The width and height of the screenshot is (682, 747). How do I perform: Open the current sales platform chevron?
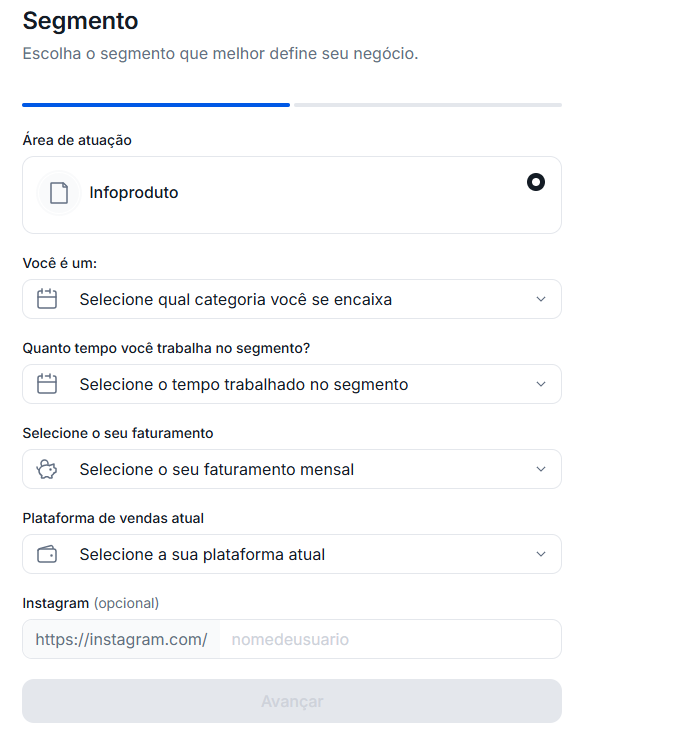[541, 554]
